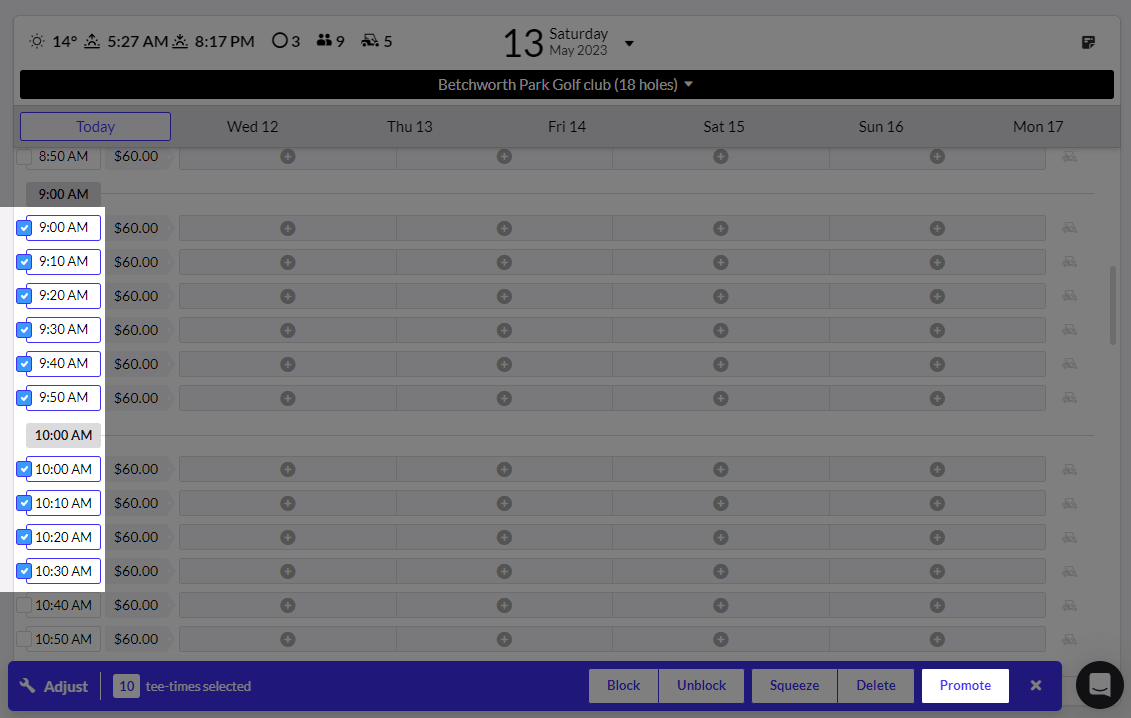Switch to the Sat 15 tab
The width and height of the screenshot is (1131, 718).
[x=723, y=126]
